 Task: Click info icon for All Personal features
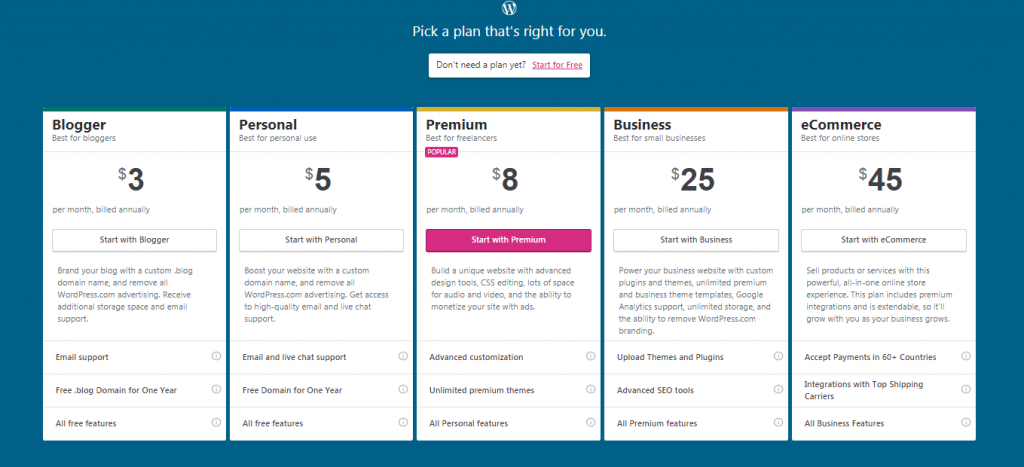590,422
